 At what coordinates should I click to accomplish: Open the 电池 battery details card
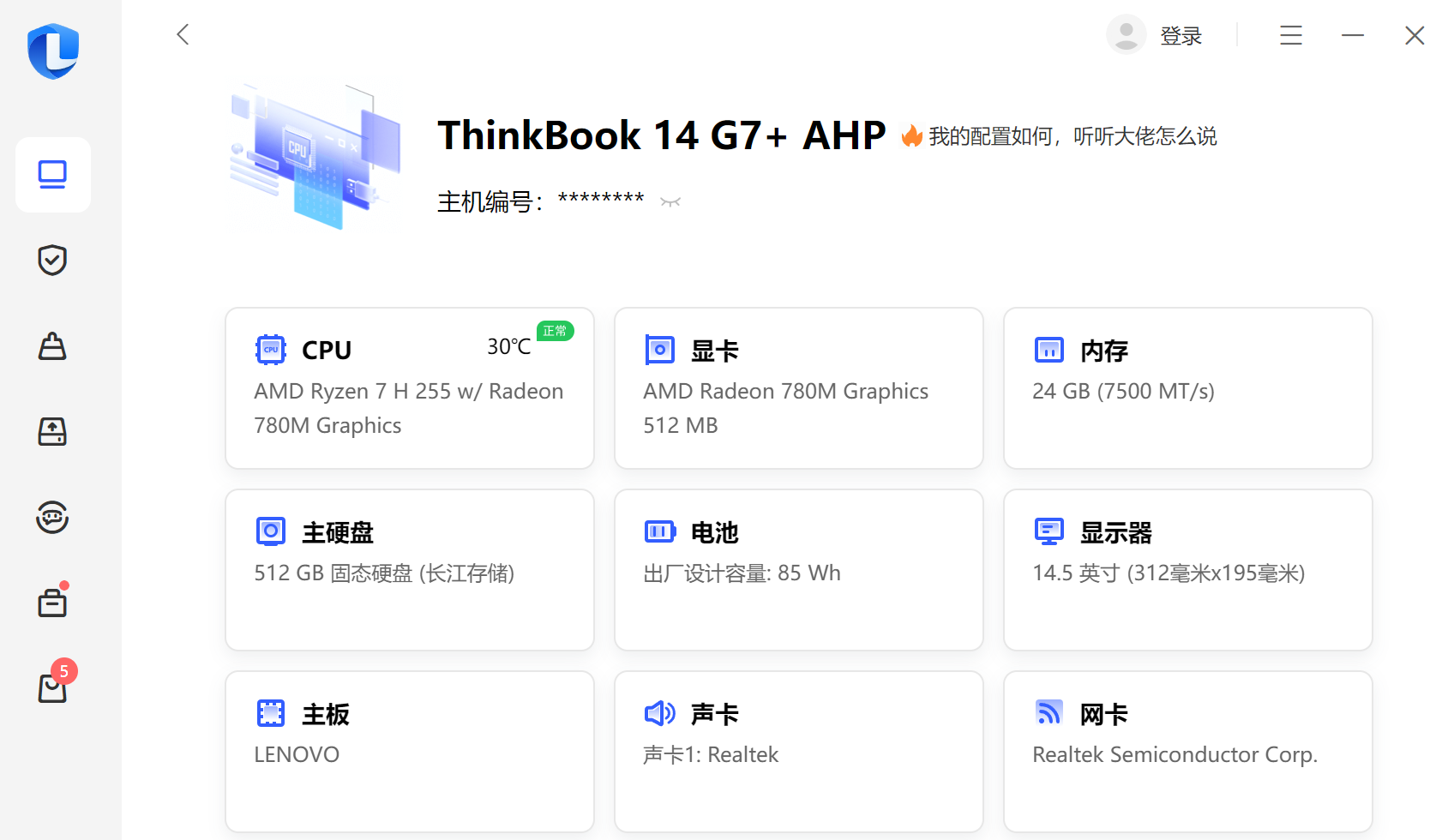point(799,570)
